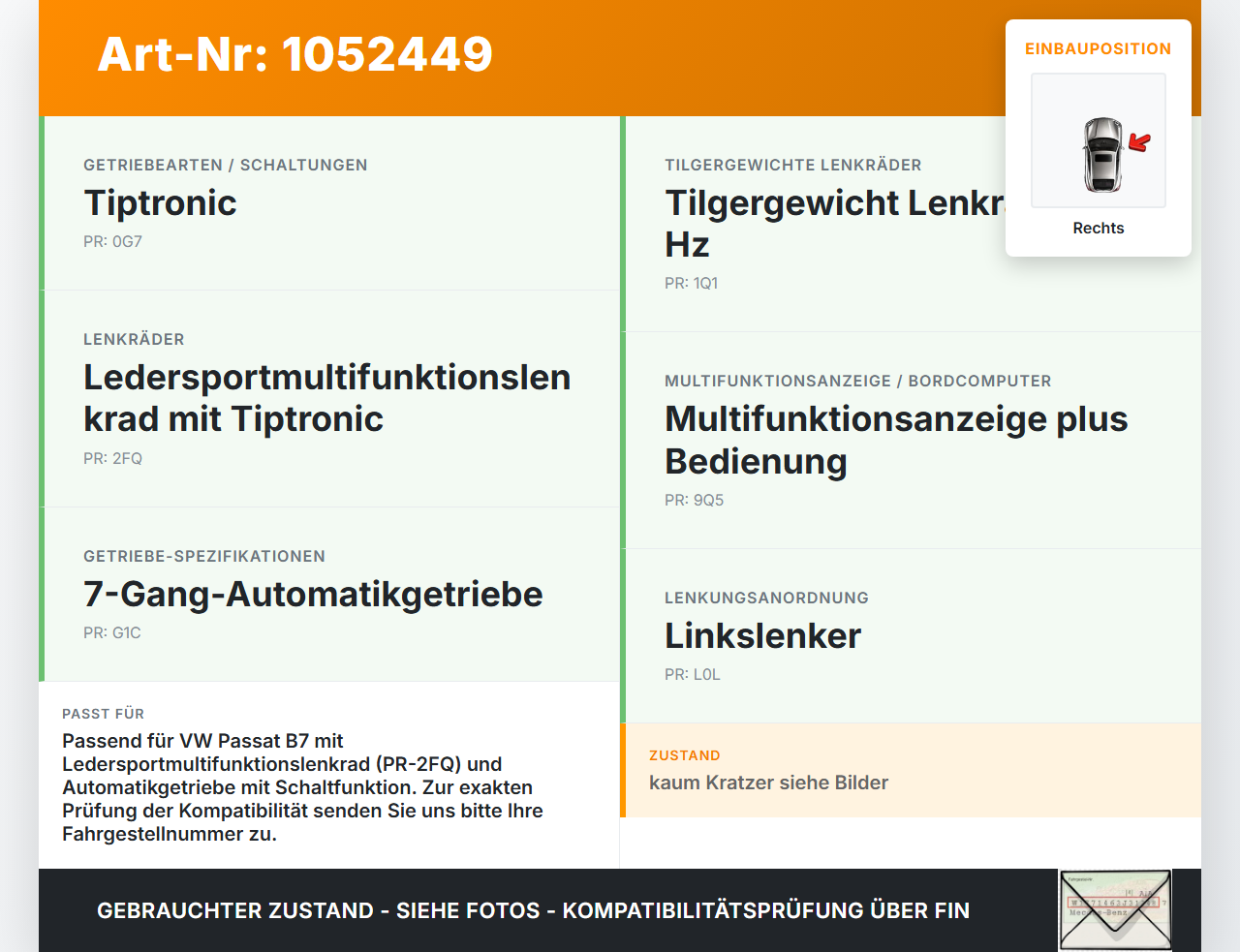Click PR: 1Q1 code
Image resolution: width=1240 pixels, height=952 pixels.
pyautogui.click(x=691, y=284)
